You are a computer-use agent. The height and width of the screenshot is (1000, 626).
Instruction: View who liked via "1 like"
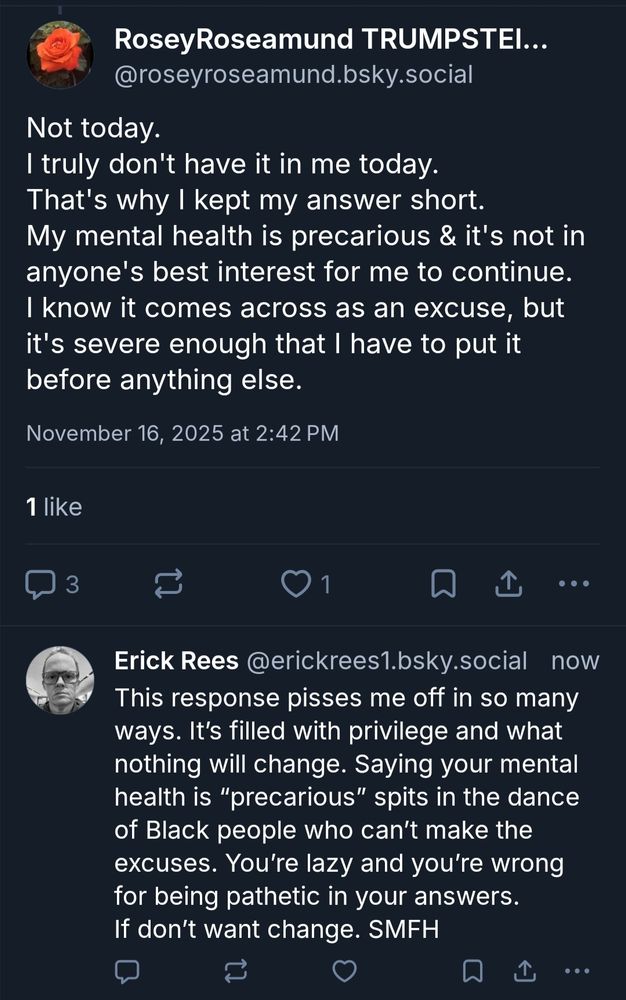pyautogui.click(x=54, y=507)
